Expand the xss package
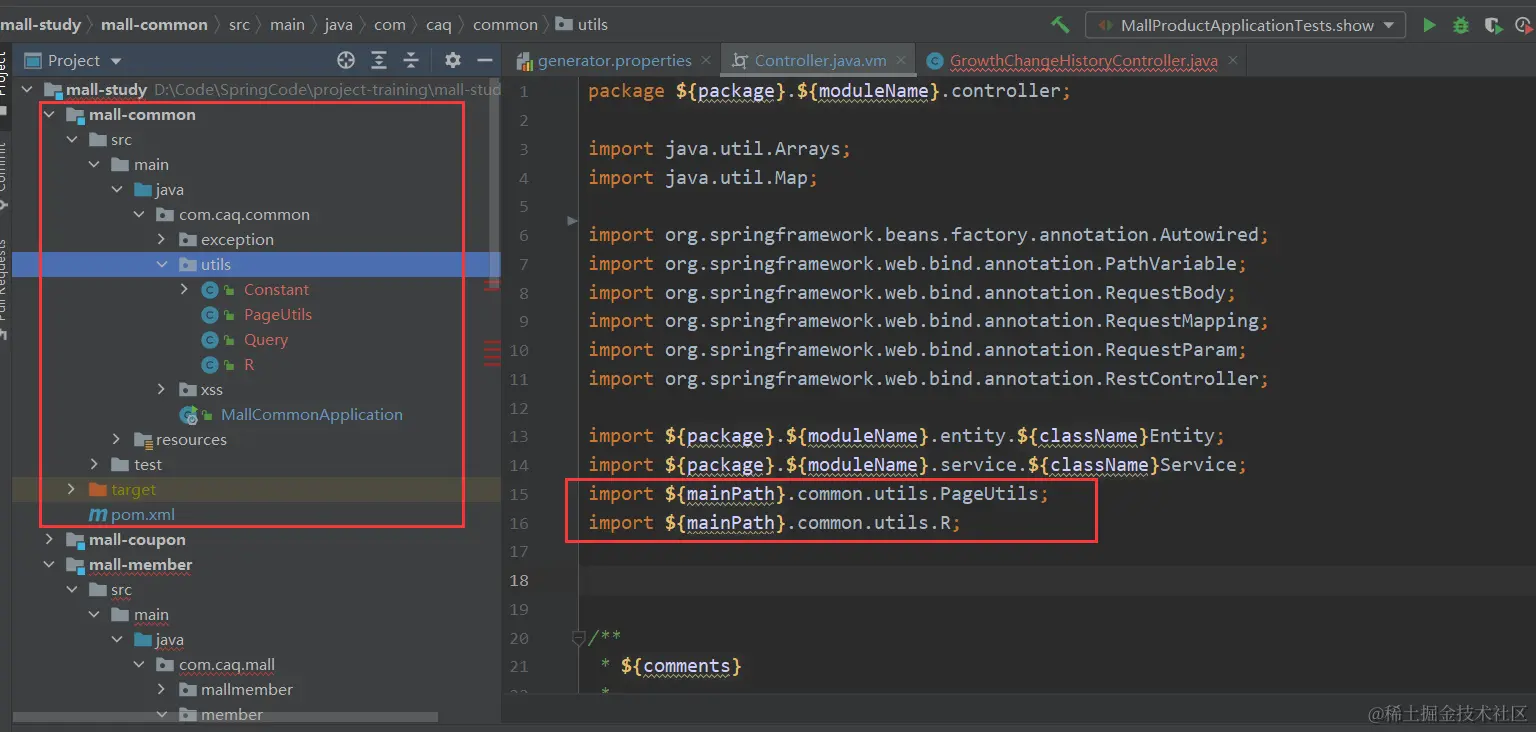The width and height of the screenshot is (1536, 732). click(x=162, y=390)
